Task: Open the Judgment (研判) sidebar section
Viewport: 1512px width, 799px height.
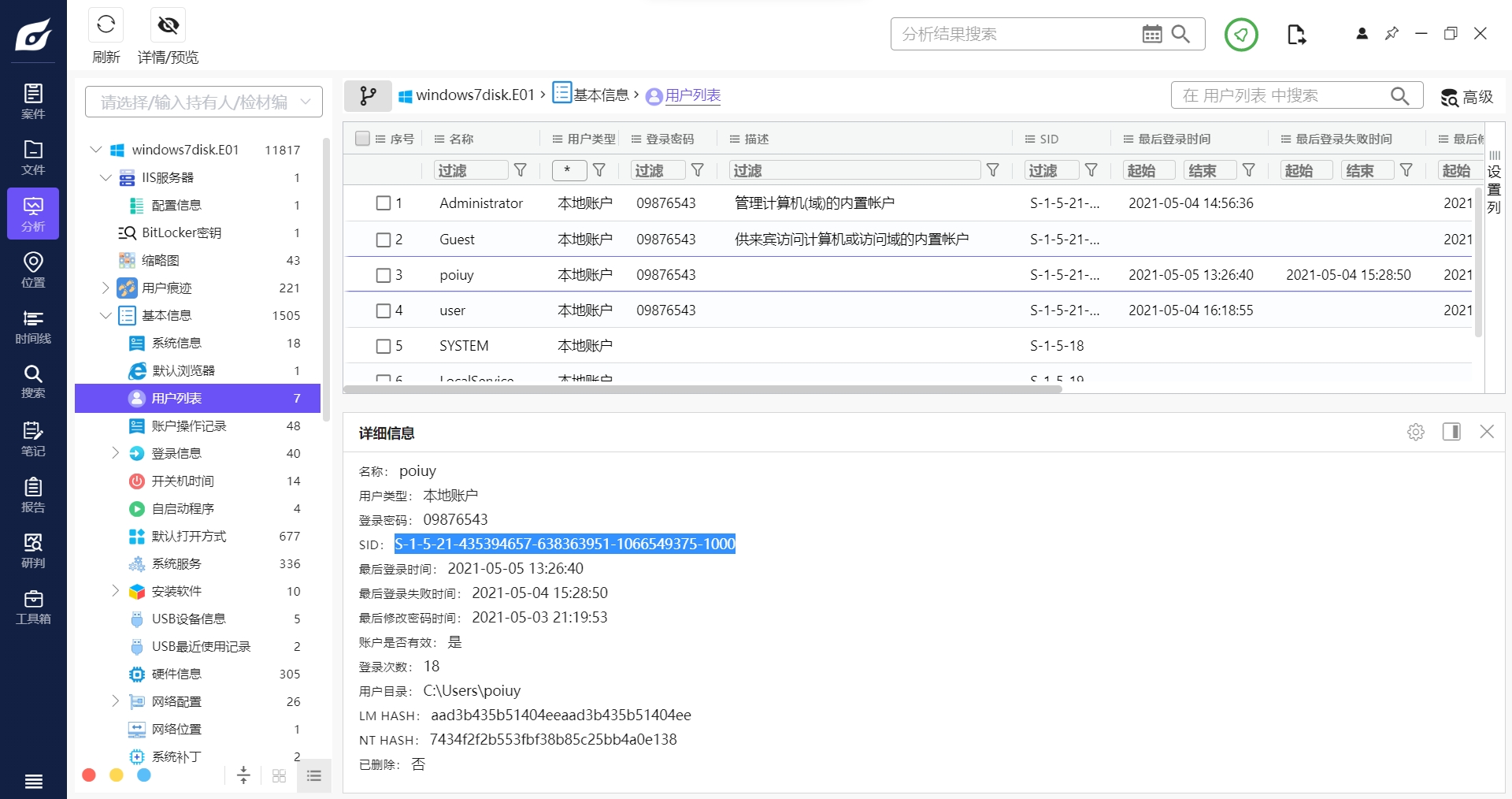Action: click(x=33, y=551)
